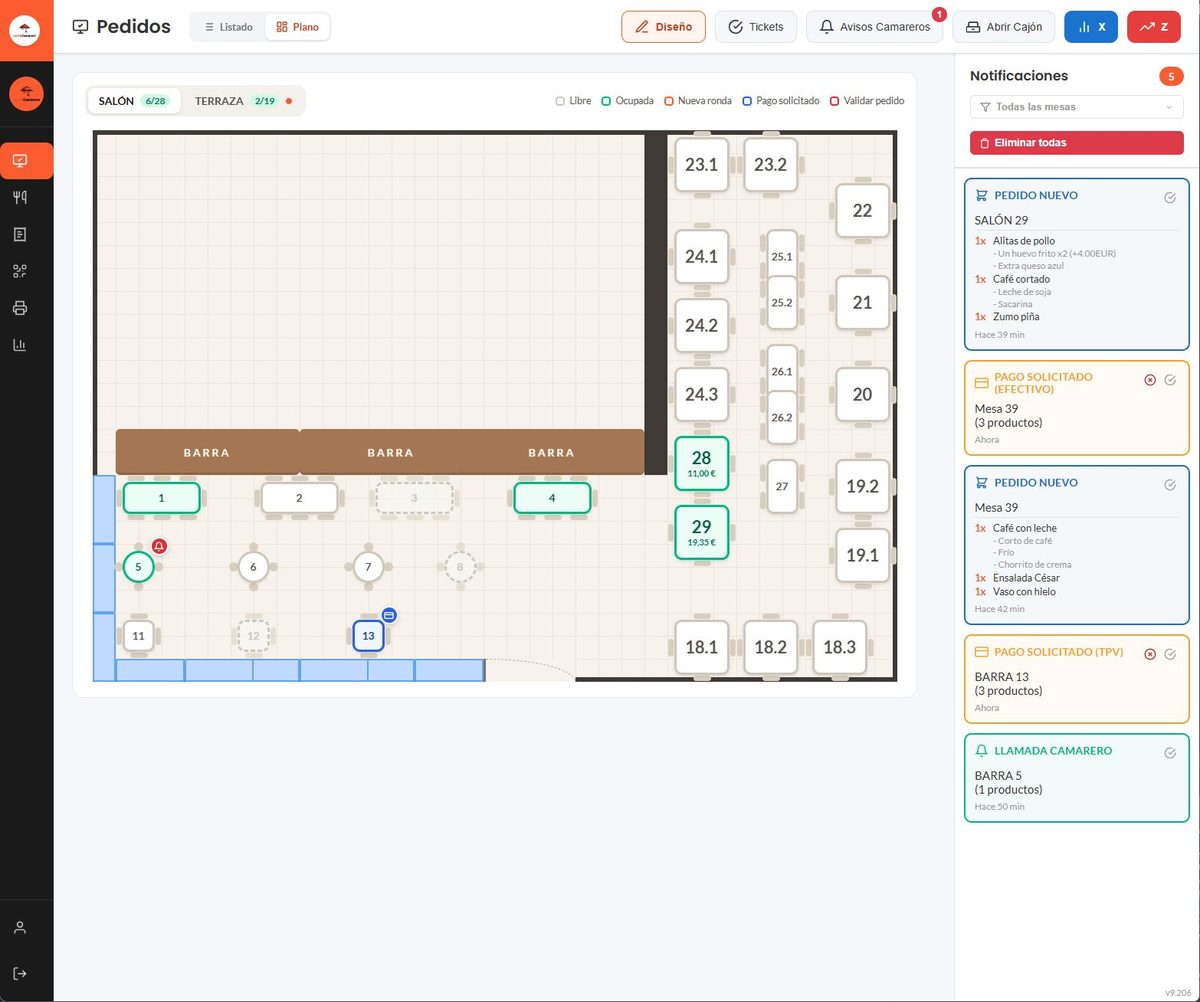Open the statistics chart sidebar icon
1200x1002 pixels.
click(20, 345)
